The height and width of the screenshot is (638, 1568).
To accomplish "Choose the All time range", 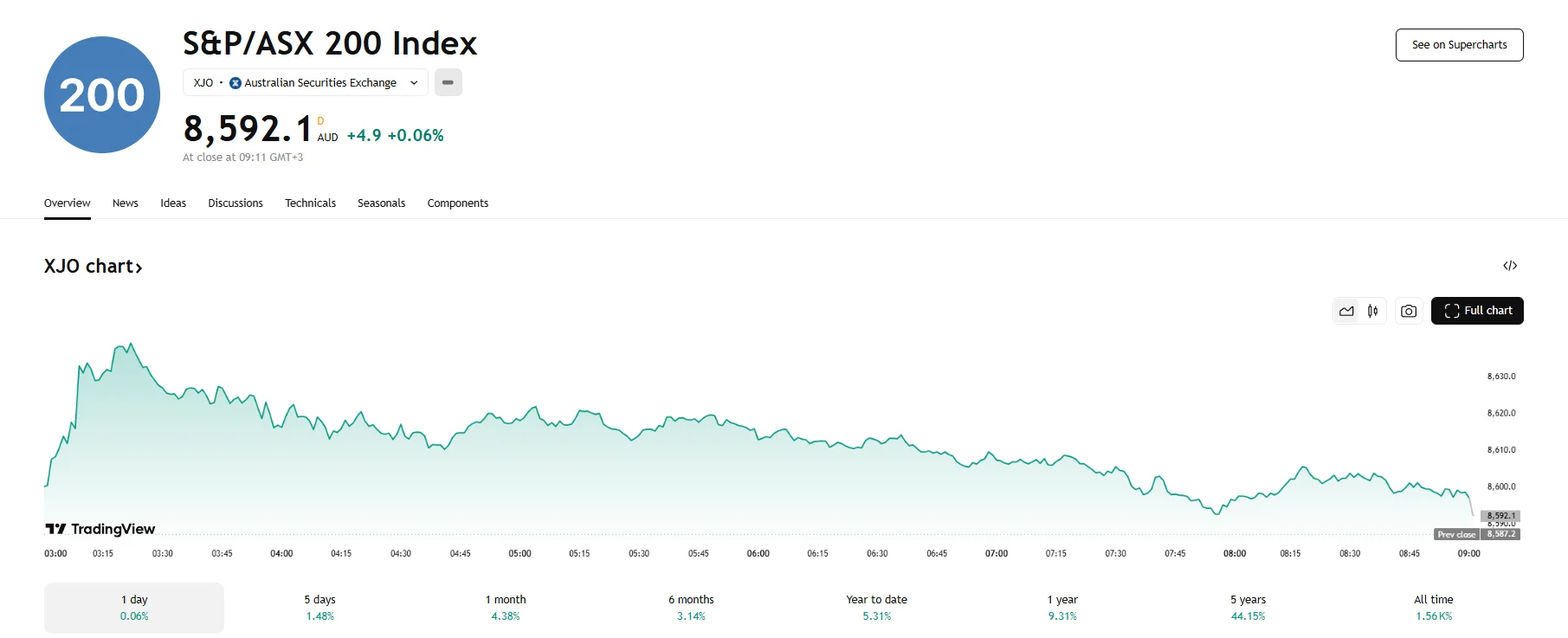I will tap(1434, 608).
